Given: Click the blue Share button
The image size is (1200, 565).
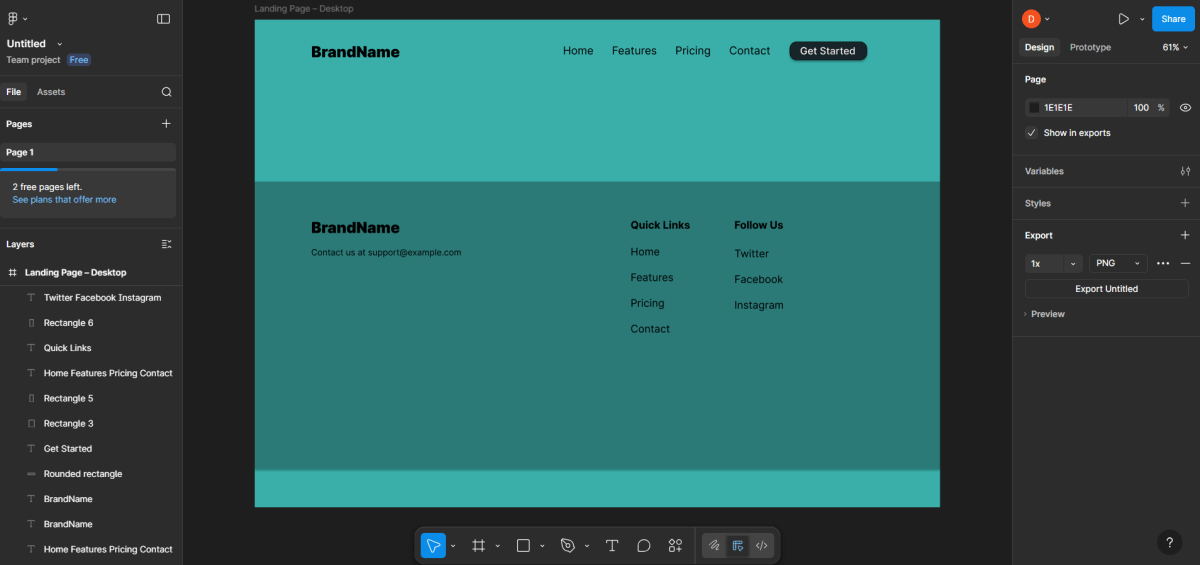Looking at the screenshot, I should point(1173,19).
